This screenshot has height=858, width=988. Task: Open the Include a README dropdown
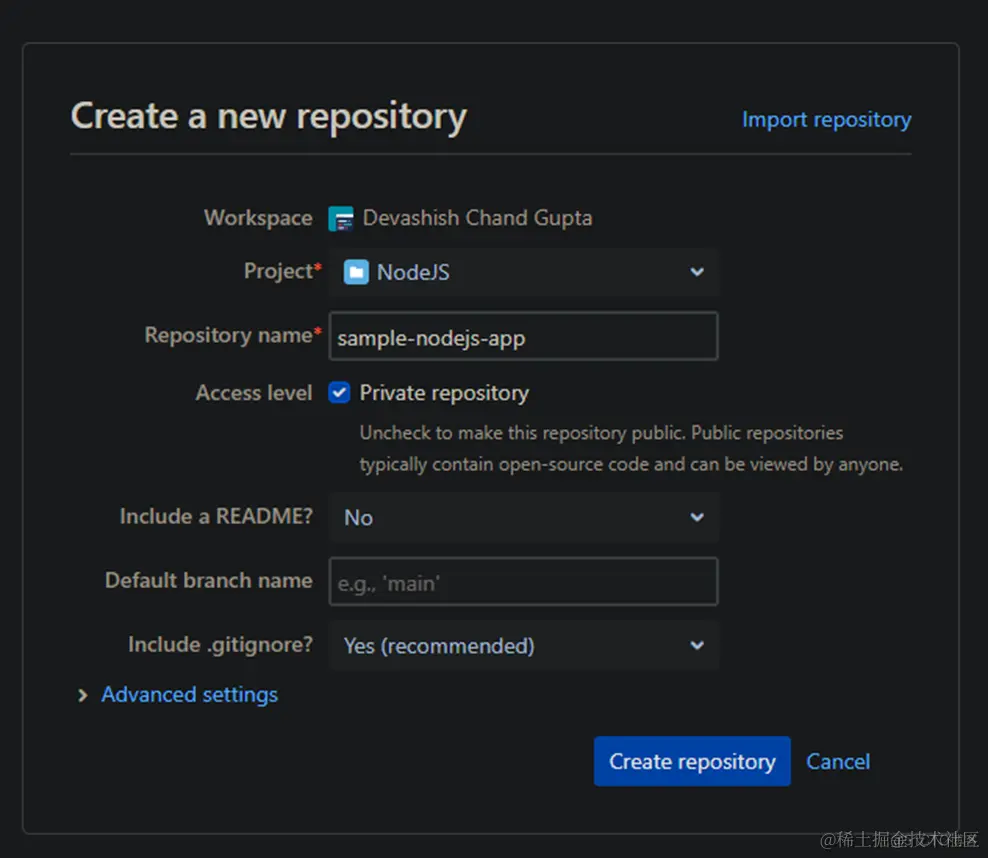(523, 517)
